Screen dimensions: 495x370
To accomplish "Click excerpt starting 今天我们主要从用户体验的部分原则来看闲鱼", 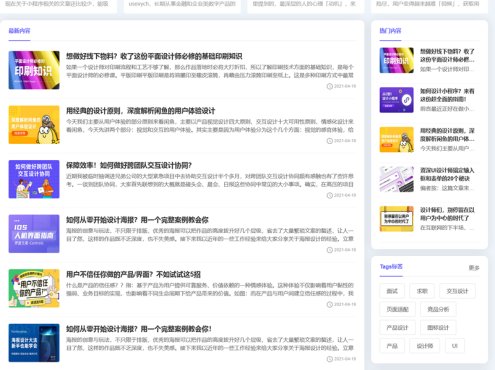I will (x=210, y=126).
